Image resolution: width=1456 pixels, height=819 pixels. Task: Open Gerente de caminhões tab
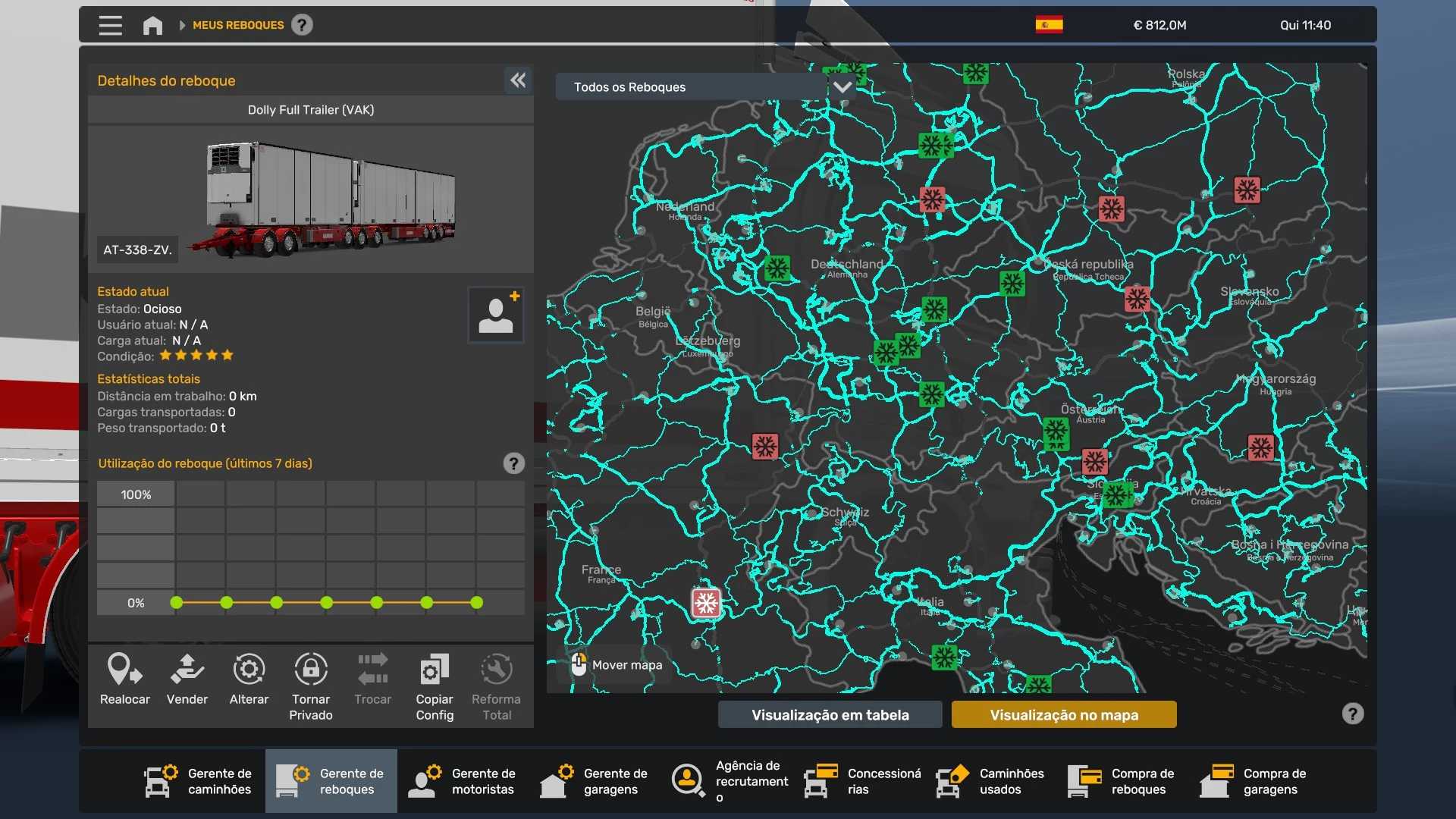pos(199,781)
